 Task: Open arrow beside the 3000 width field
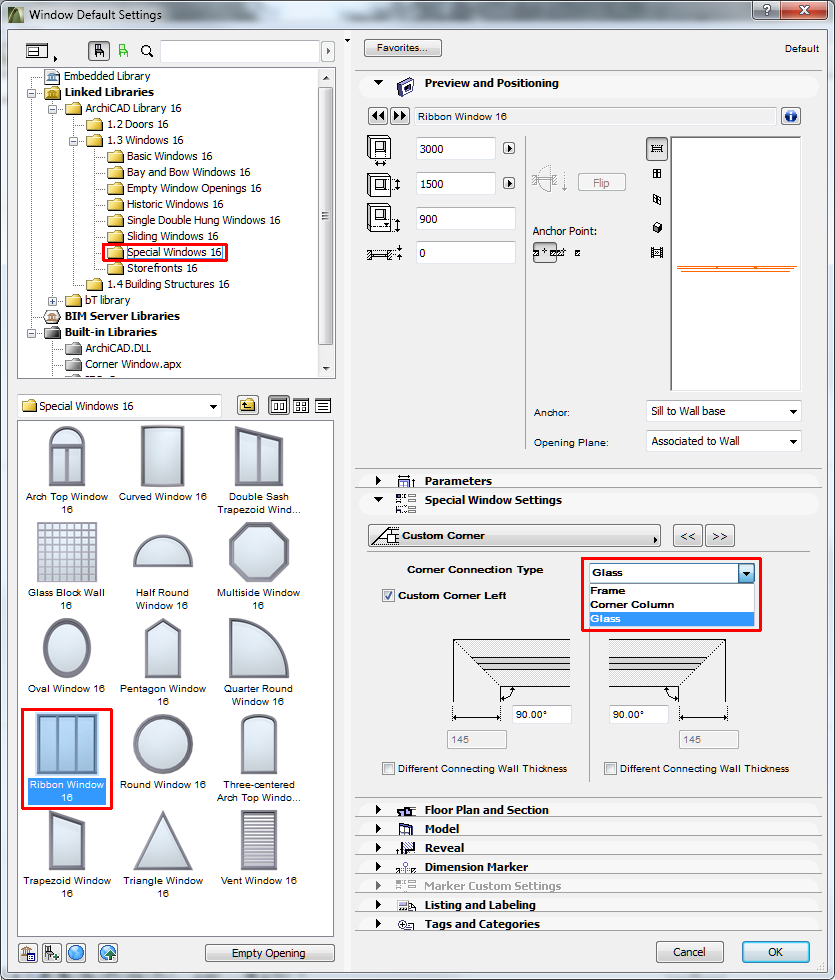tap(509, 149)
